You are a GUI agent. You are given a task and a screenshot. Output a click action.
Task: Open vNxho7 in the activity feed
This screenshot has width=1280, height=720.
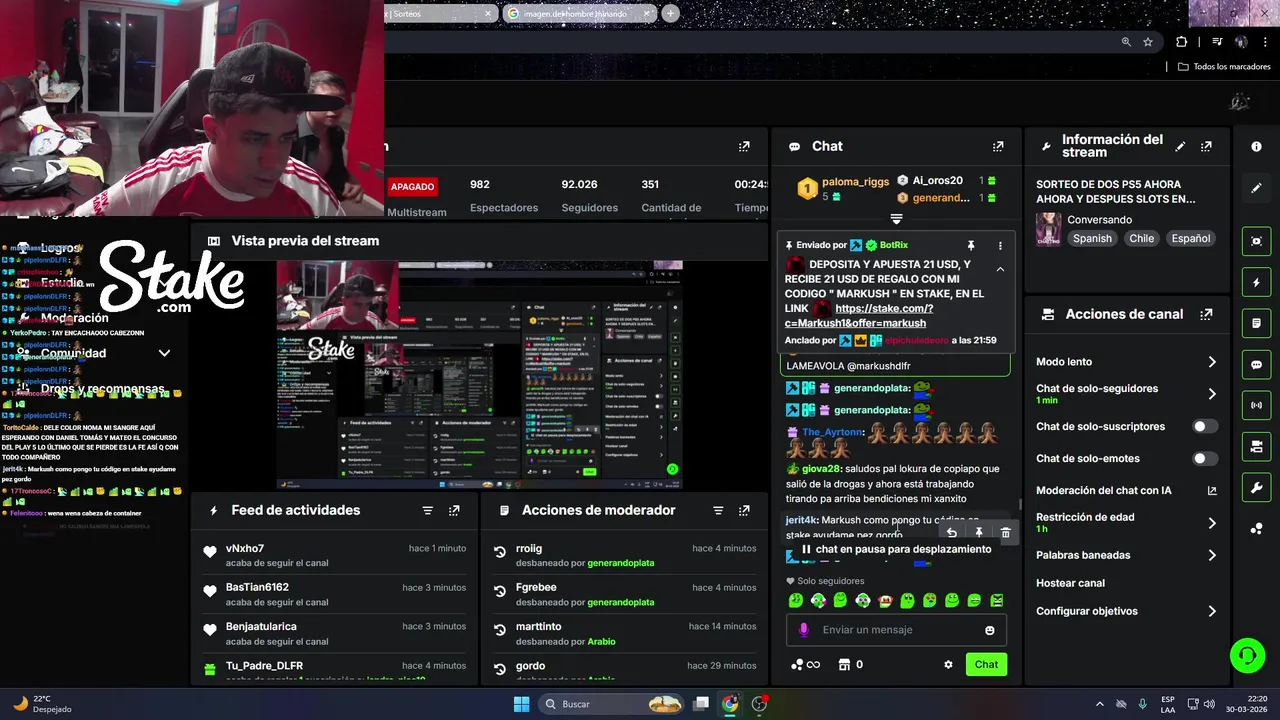245,548
